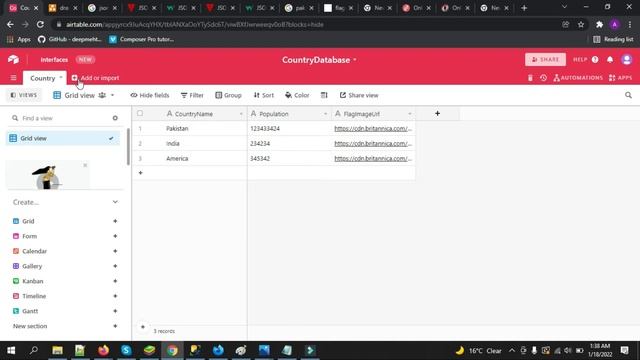Click population cell 234234
Image resolution: width=640 pixels, height=360 pixels.
coord(289,144)
